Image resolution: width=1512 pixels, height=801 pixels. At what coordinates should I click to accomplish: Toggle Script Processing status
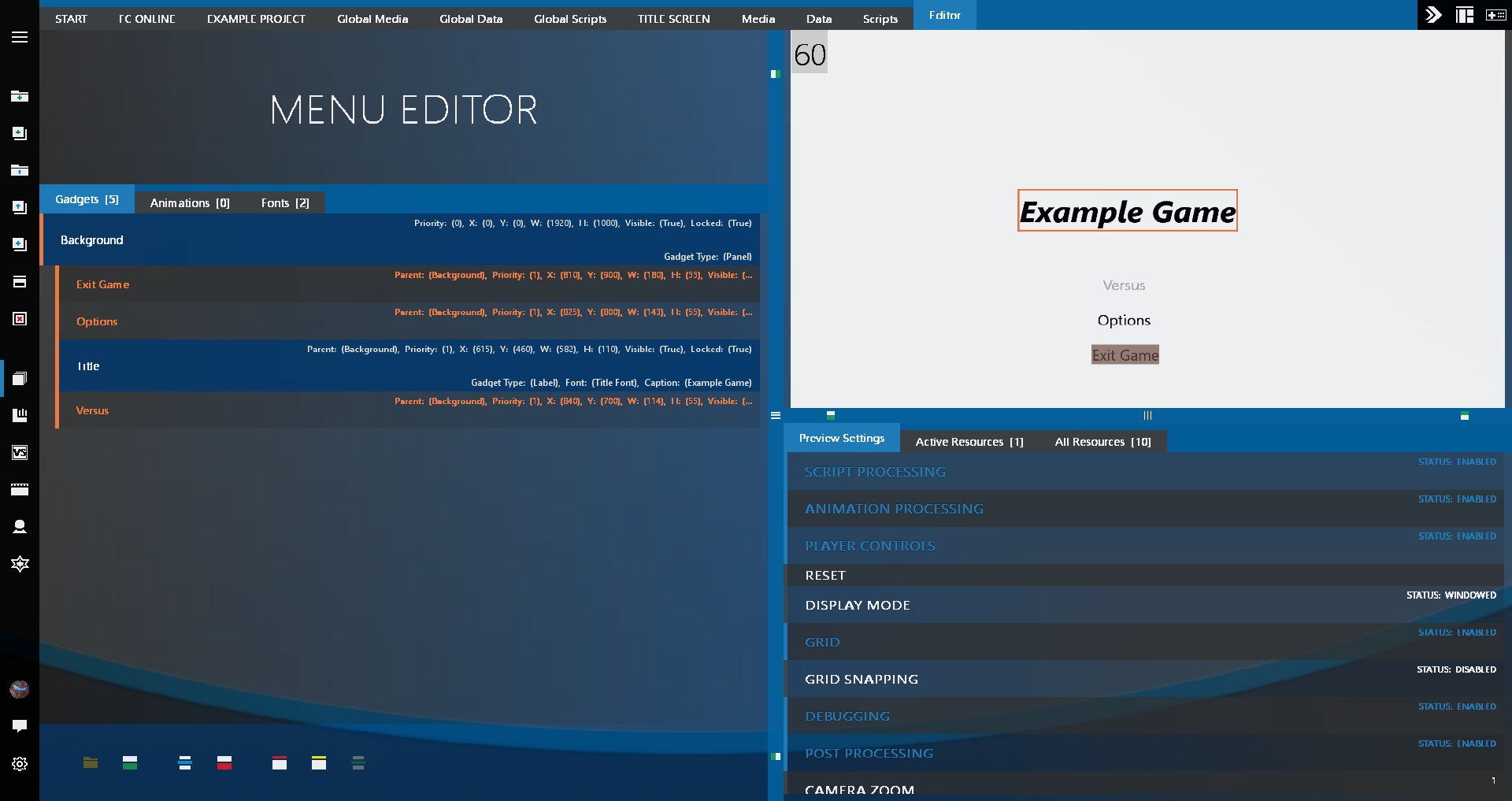[1145, 471]
